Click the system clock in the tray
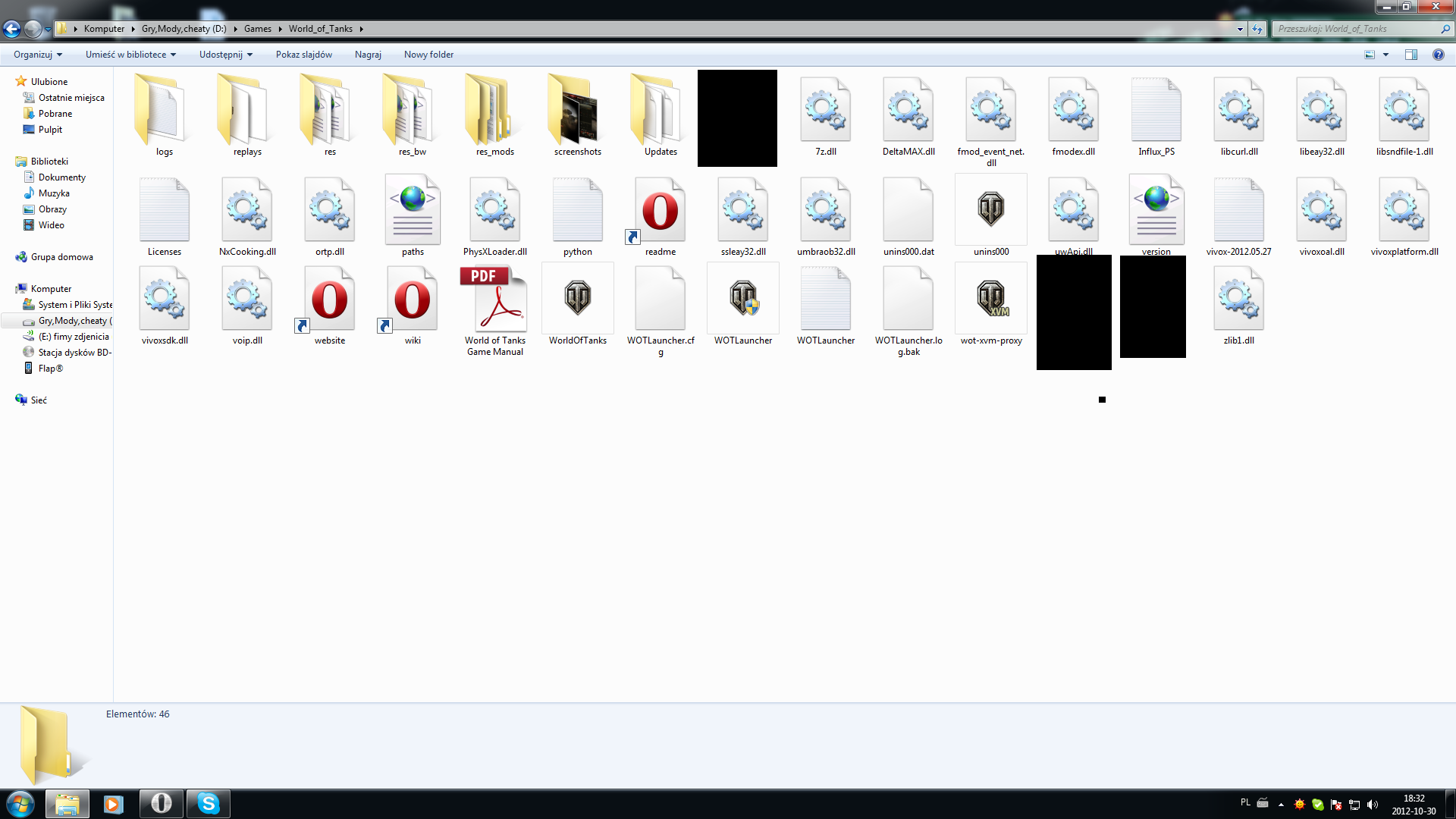 1414,805
